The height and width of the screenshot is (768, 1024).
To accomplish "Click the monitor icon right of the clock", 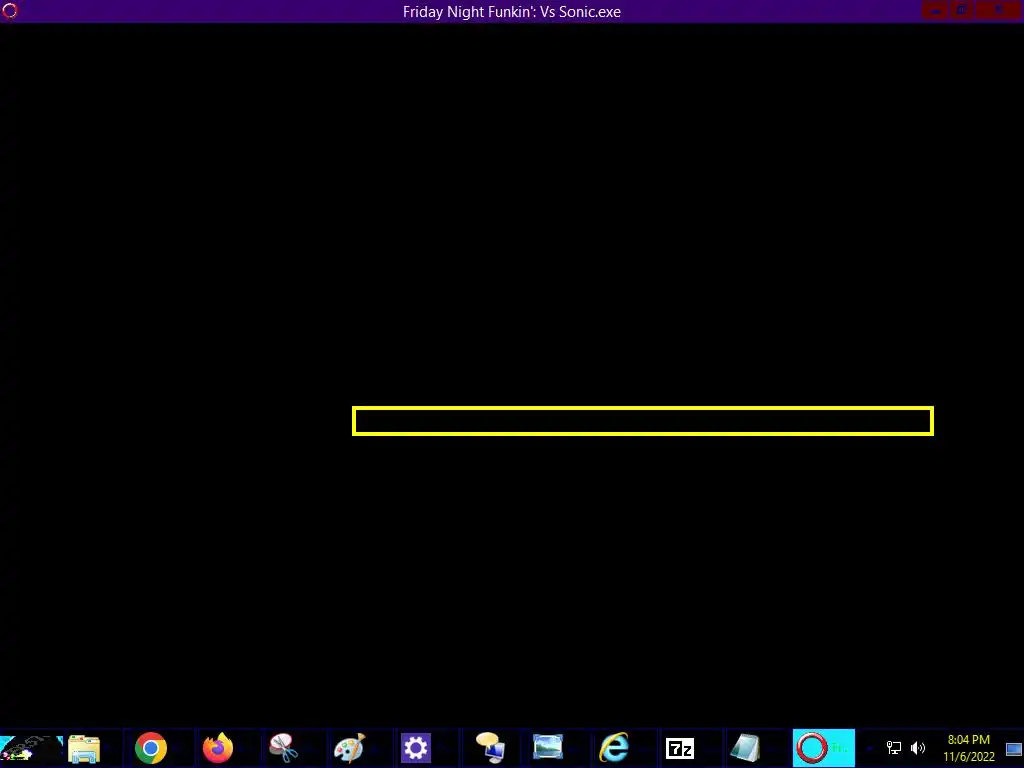I will 1014,749.
